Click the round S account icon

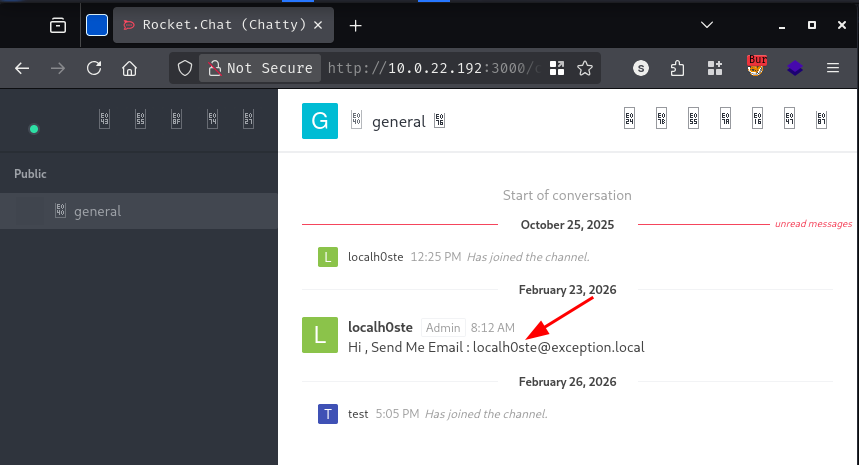pos(641,68)
